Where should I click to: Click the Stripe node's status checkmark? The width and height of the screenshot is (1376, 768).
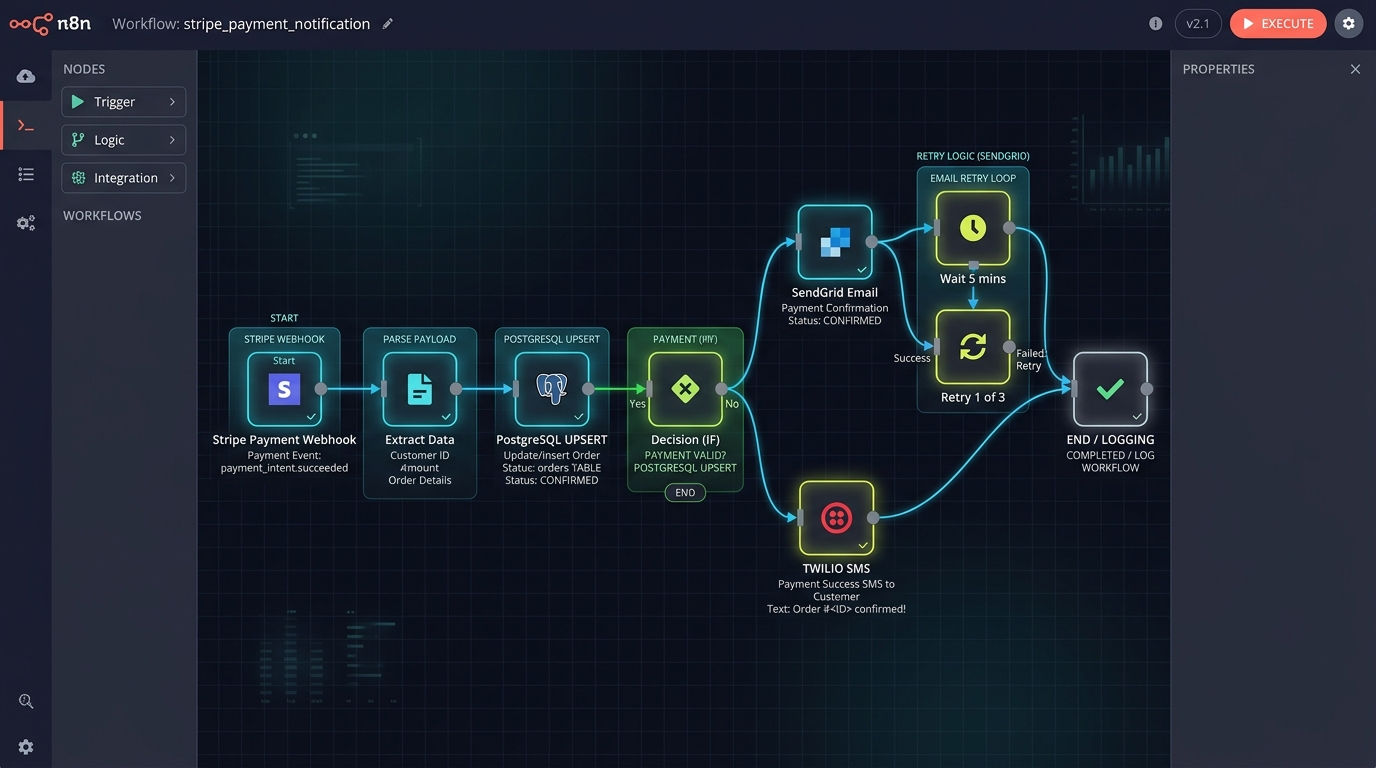click(x=311, y=416)
